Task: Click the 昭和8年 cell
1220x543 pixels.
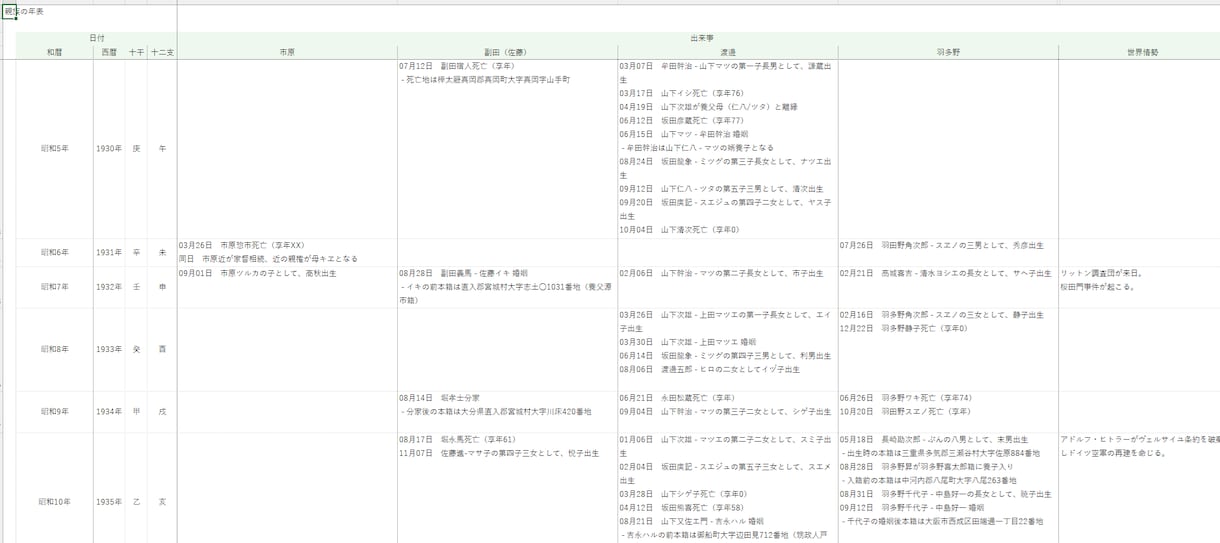Action: click(54, 349)
